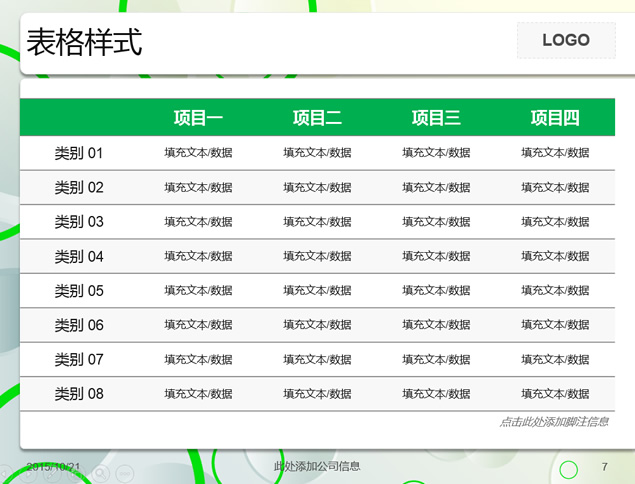Activate the magnifier zoom control
The width and height of the screenshot is (635, 484).
(101, 473)
